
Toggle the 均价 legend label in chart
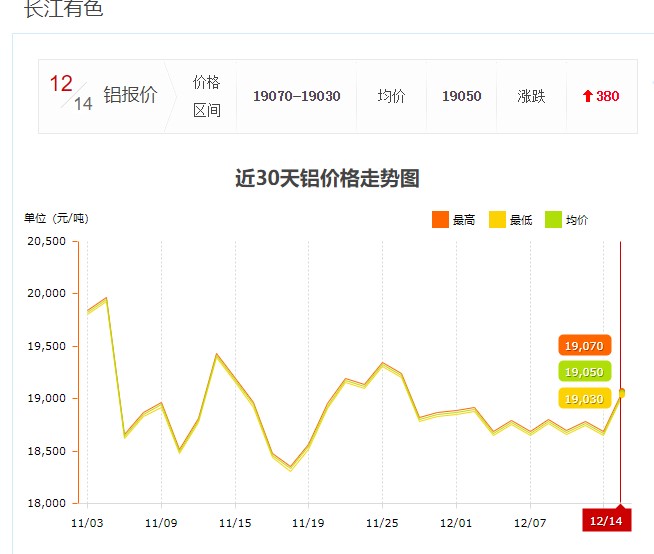577,221
